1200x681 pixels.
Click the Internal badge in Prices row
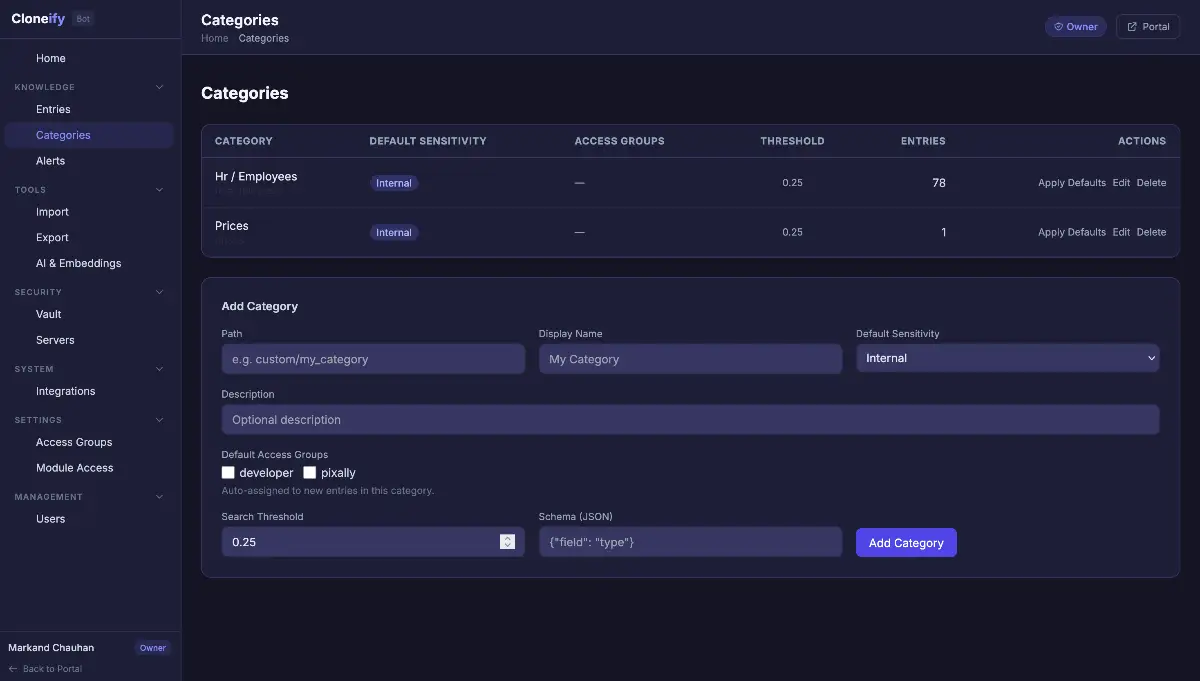393,232
